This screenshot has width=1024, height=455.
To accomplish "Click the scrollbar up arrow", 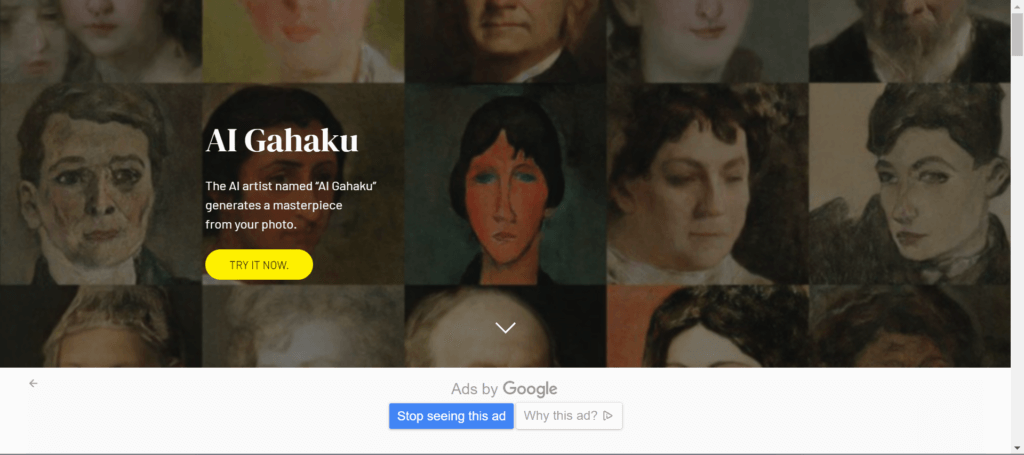I will click(1017, 5).
